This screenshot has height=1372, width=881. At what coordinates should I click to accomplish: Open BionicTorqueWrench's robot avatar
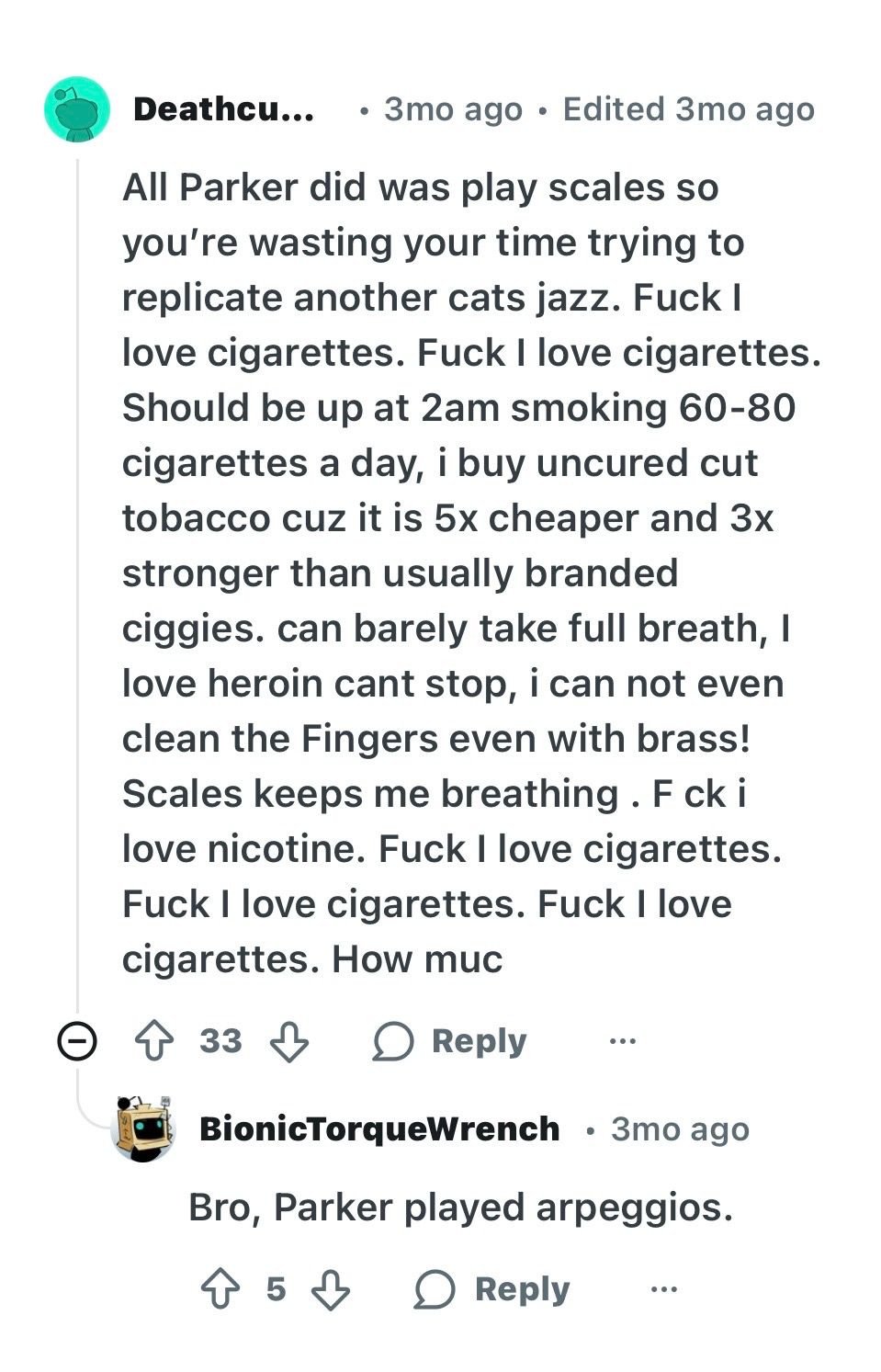pyautogui.click(x=143, y=1128)
